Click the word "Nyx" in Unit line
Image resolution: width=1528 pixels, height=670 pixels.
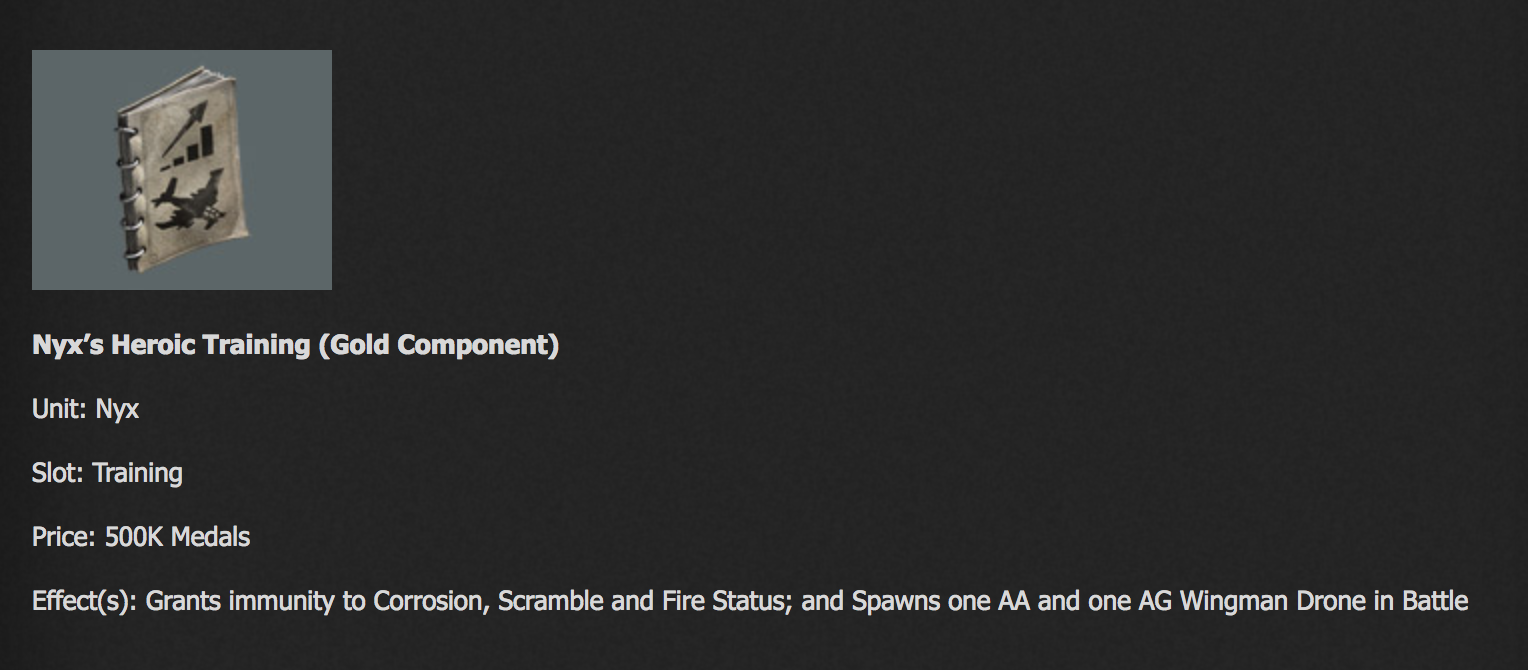click(x=117, y=410)
